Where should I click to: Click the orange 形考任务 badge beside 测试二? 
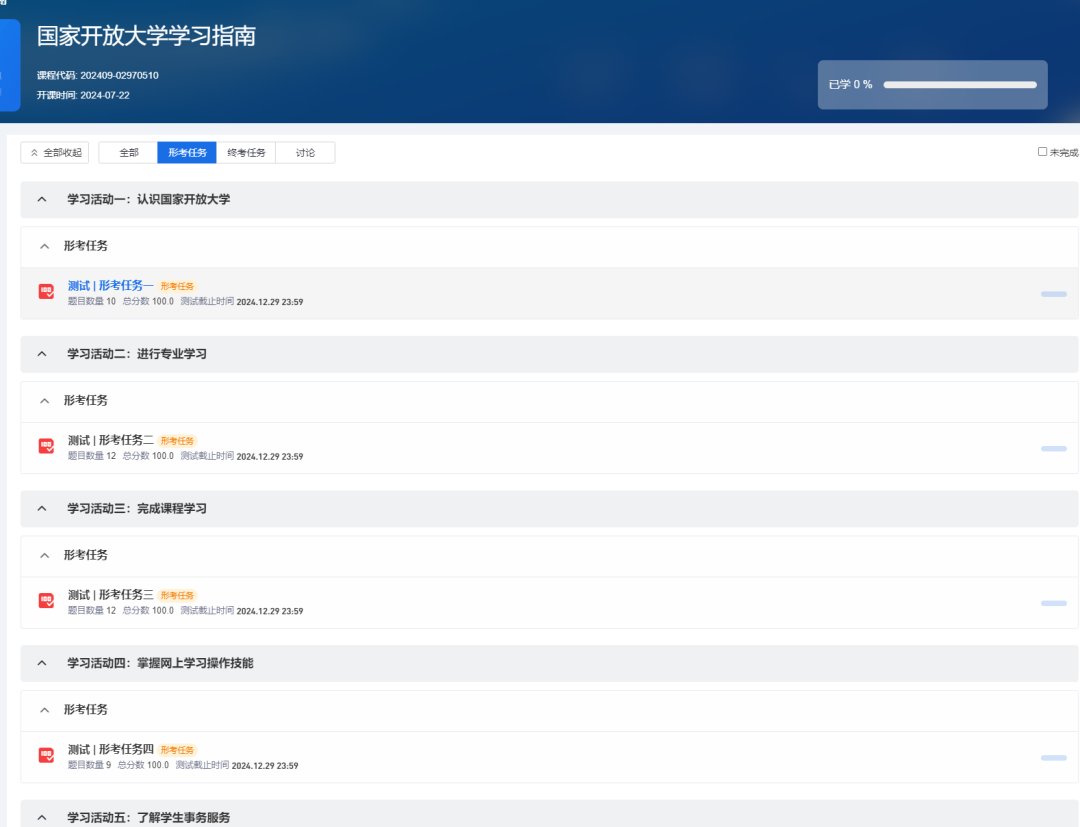[179, 440]
